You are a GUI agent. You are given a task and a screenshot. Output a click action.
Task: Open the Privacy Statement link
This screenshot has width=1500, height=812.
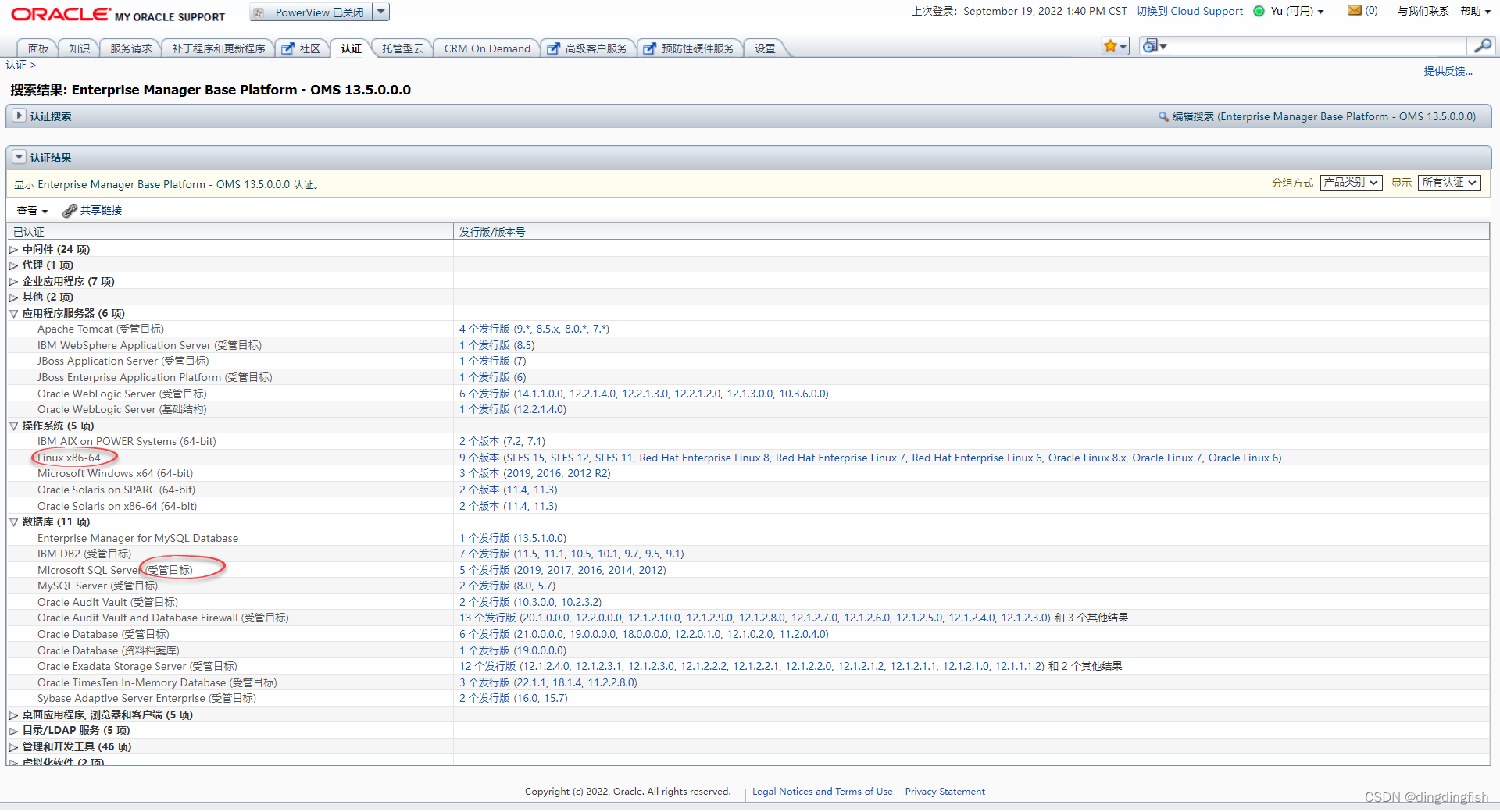pyautogui.click(x=945, y=791)
